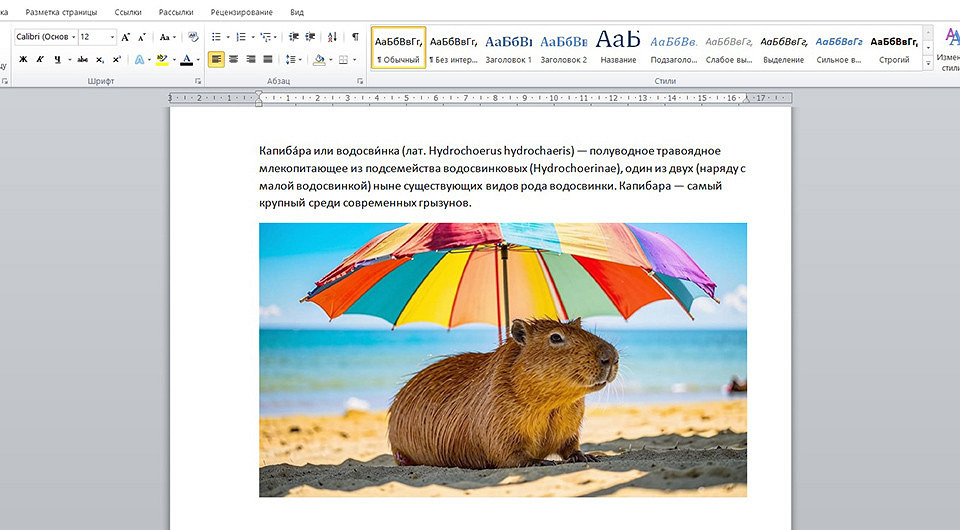The image size is (960, 530).
Task: Click the superscript button
Action: [116, 60]
